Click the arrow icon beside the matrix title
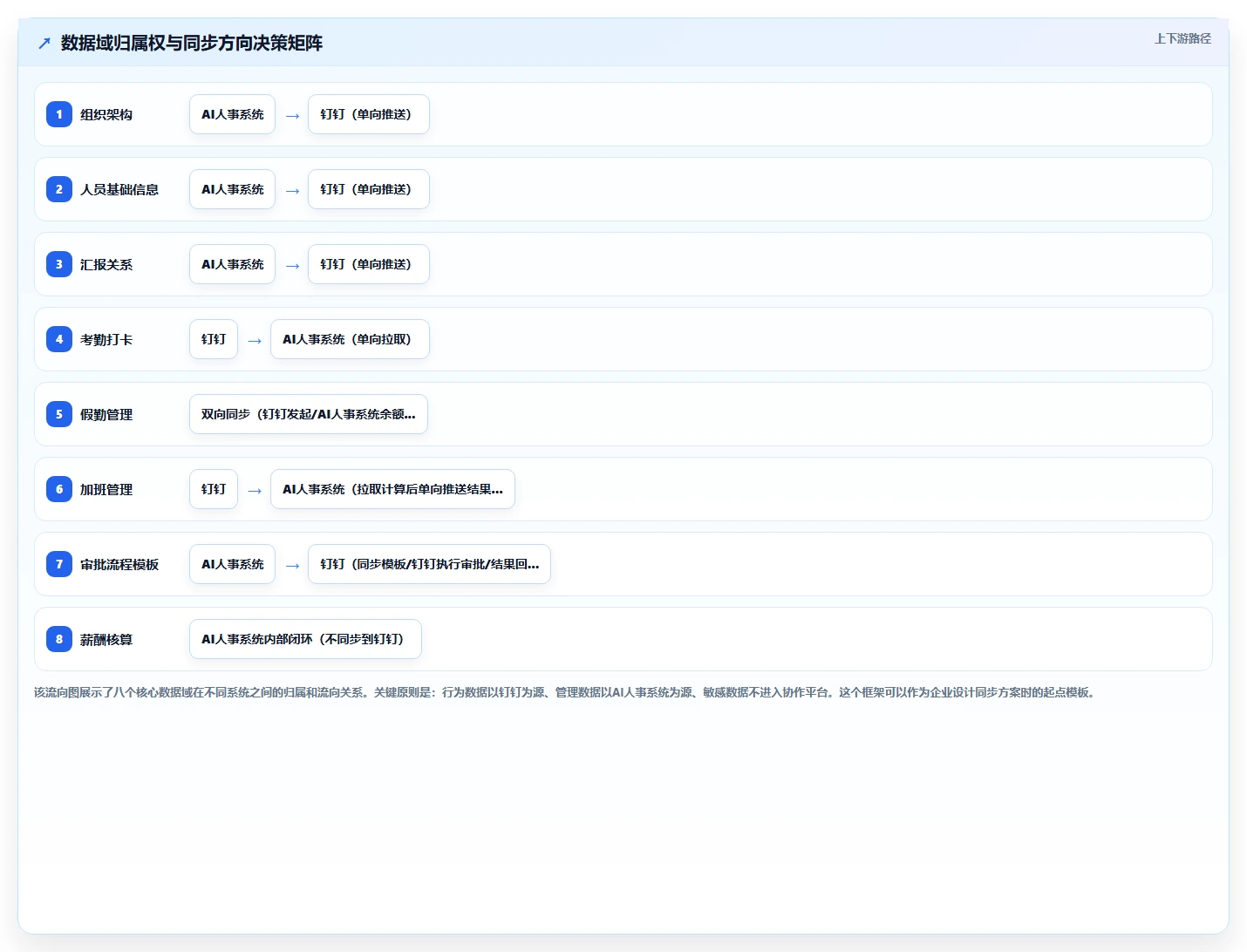 click(44, 43)
